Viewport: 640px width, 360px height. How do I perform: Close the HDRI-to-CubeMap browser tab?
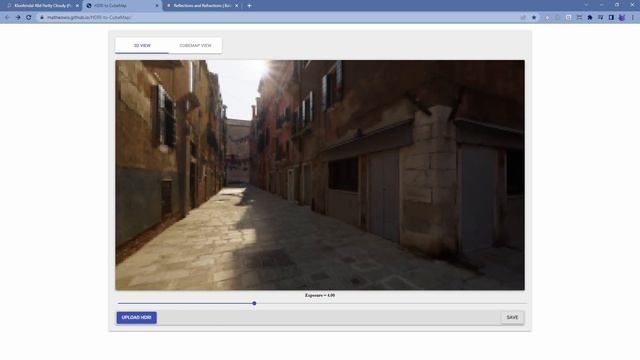click(x=157, y=6)
